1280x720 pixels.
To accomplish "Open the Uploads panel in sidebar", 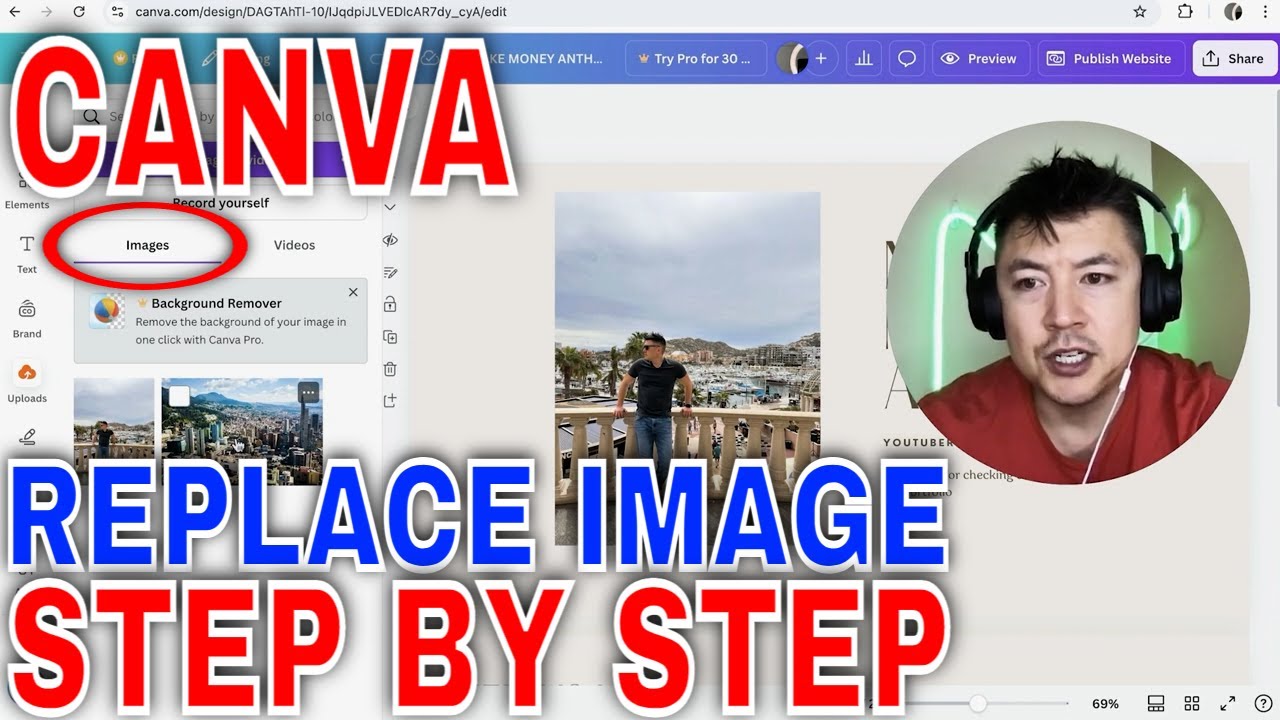I will 27,383.
